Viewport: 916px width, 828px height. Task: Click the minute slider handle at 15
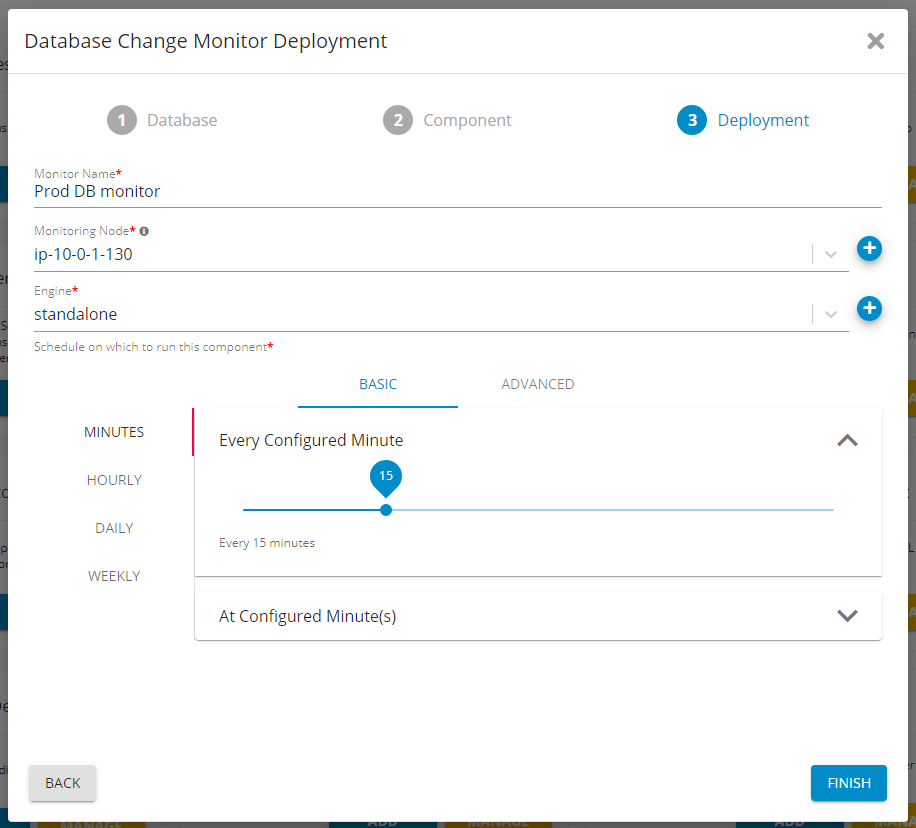(x=386, y=510)
